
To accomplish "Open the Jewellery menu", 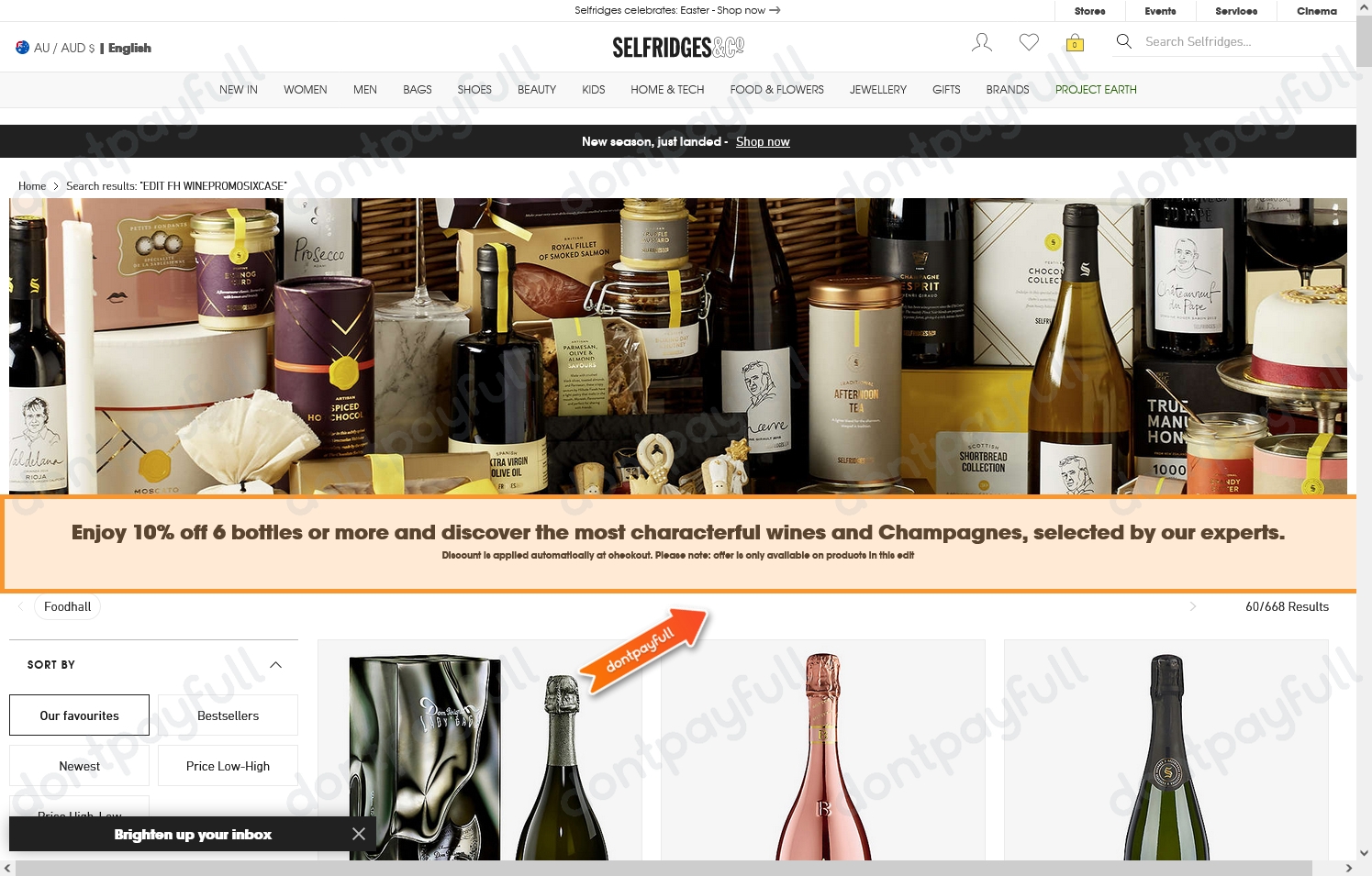I will pos(878,90).
